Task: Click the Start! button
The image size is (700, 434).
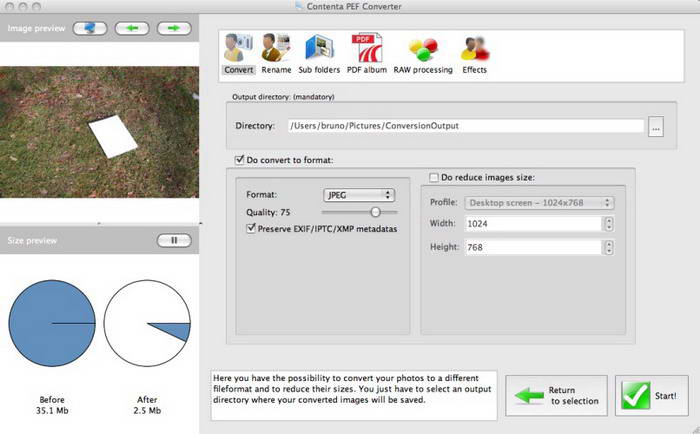Action: (652, 396)
